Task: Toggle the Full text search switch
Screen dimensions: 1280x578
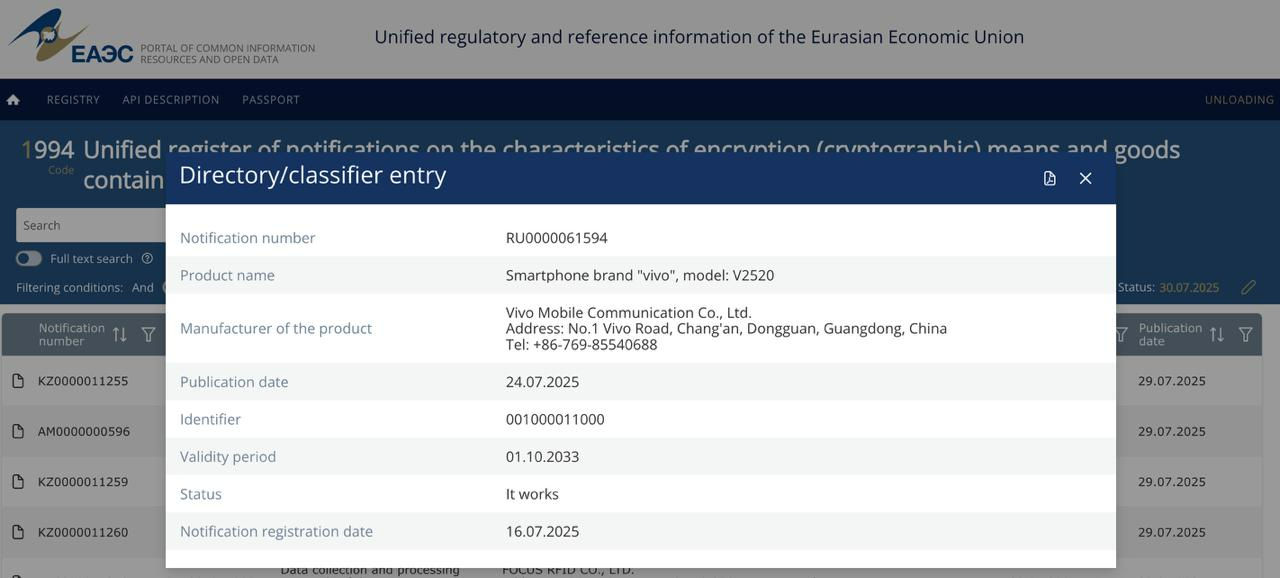Action: pos(29,259)
